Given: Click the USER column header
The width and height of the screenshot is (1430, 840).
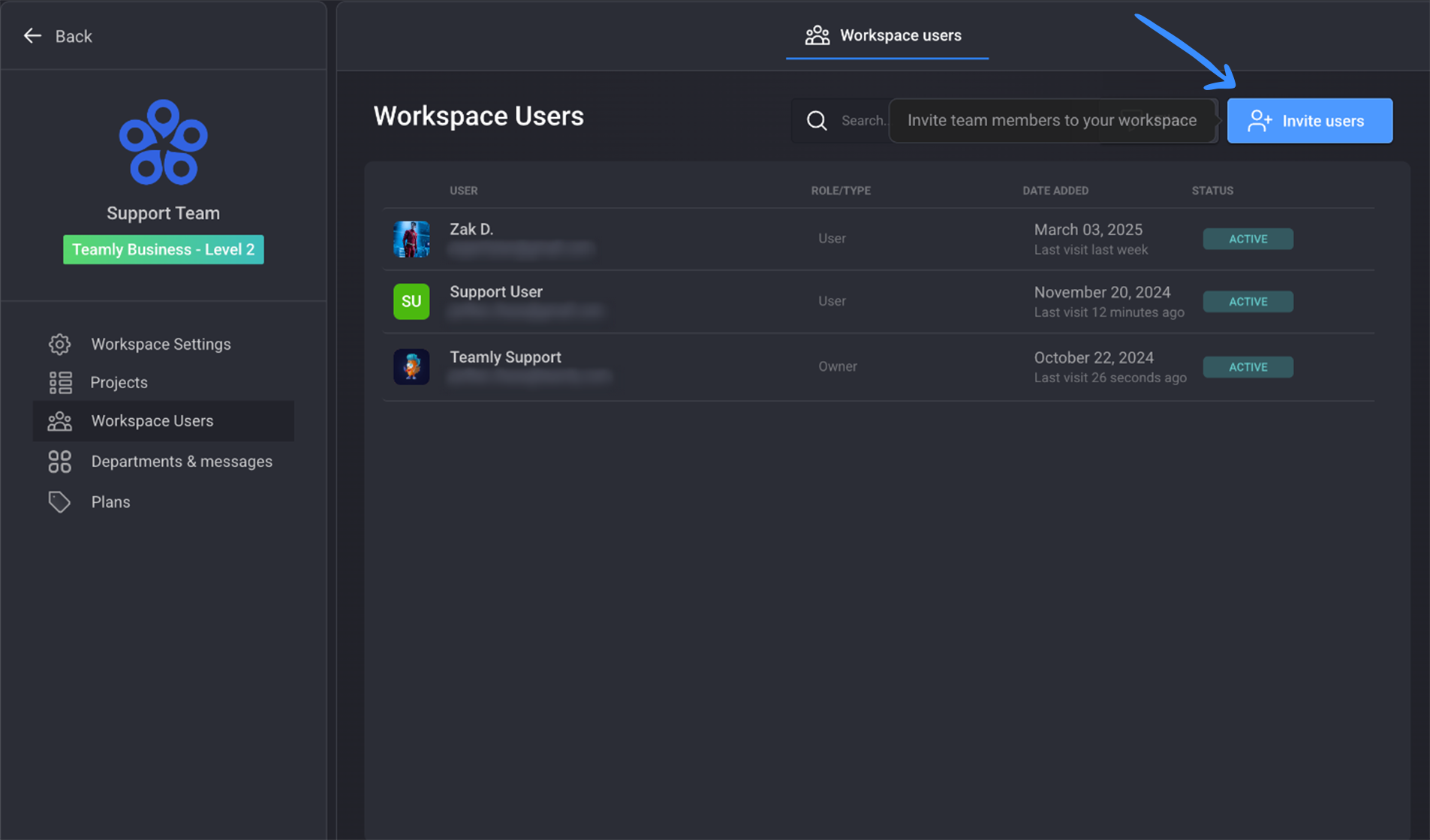Looking at the screenshot, I should click(463, 191).
